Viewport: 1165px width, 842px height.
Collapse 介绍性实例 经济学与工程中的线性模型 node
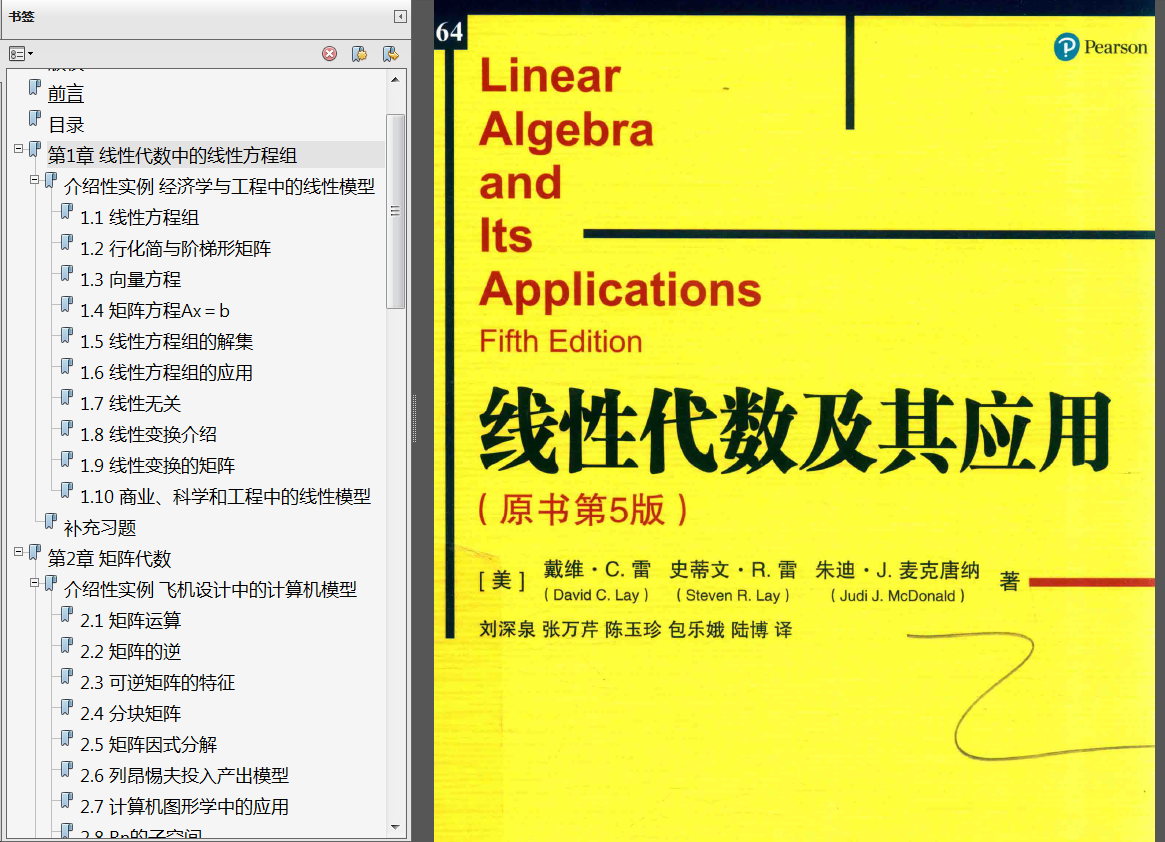tap(34, 180)
